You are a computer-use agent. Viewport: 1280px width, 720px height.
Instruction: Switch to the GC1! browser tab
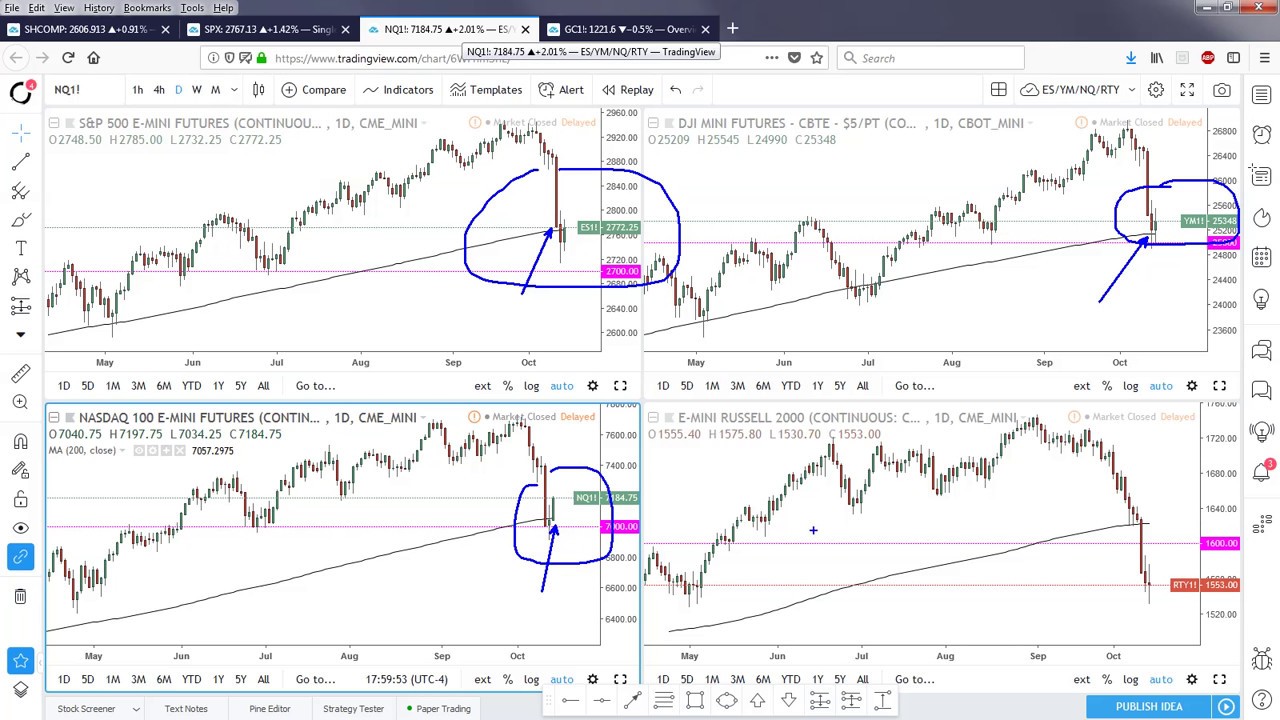[x=628, y=29]
